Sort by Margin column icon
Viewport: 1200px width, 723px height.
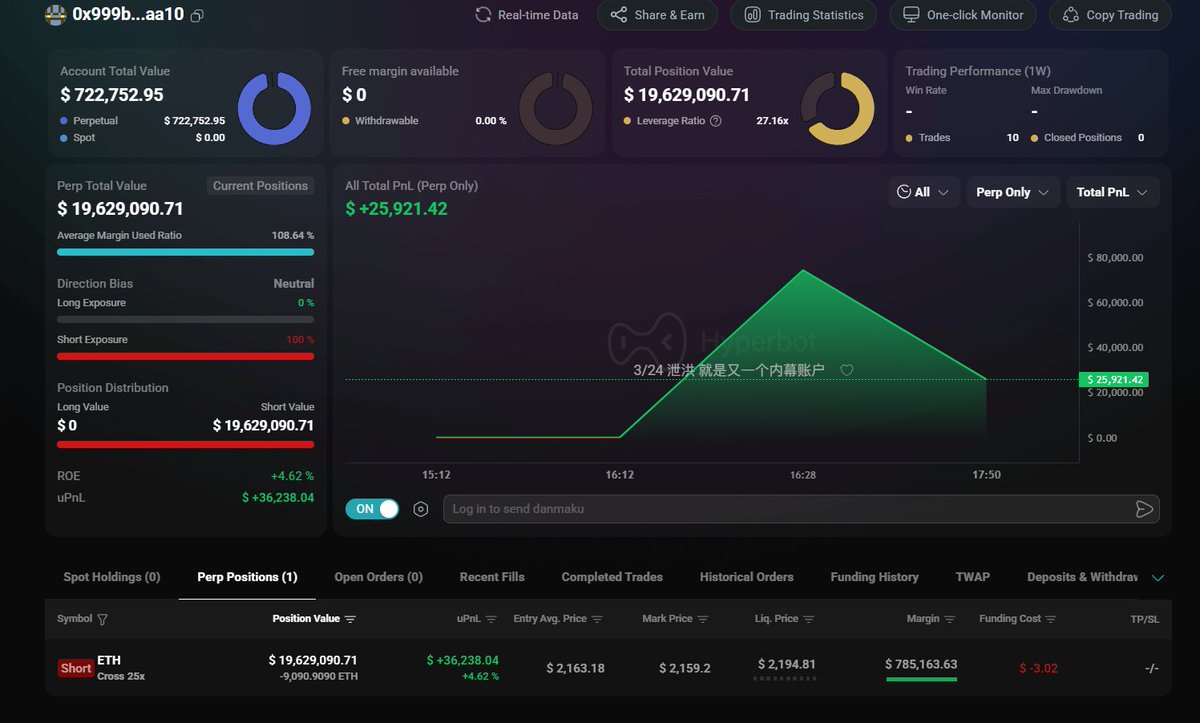[950, 619]
